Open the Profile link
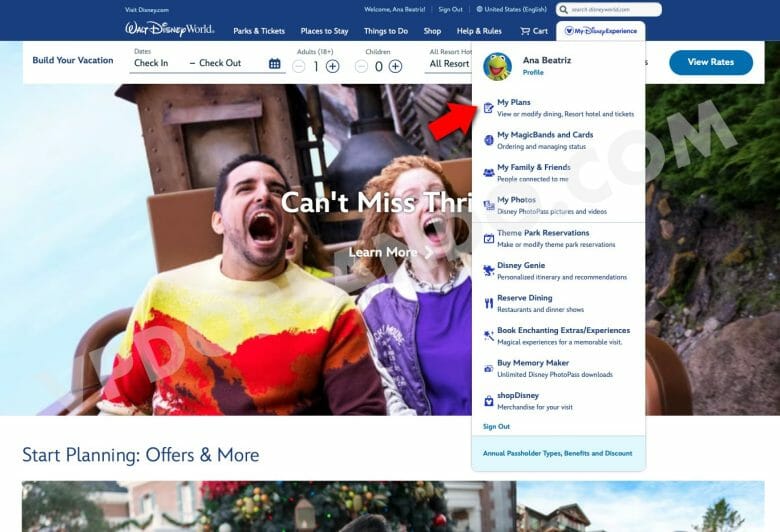 point(533,73)
